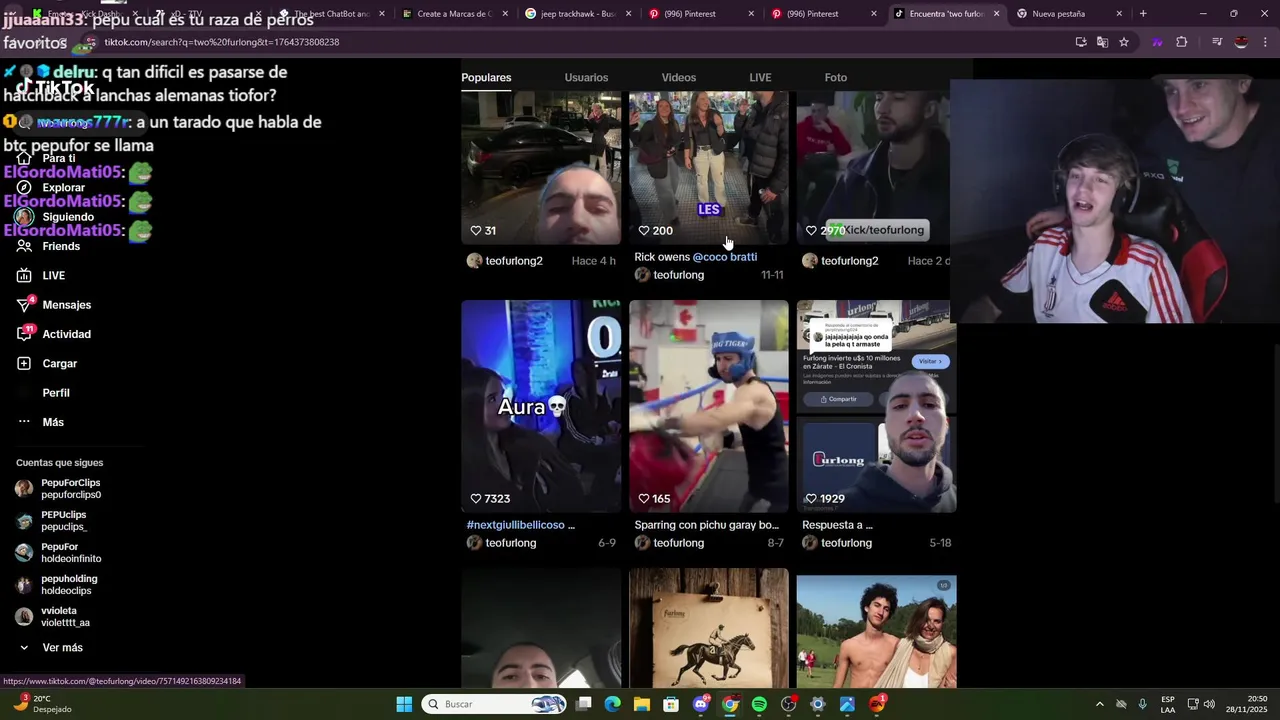The width and height of the screenshot is (1280, 720).
Task: Show hidden system tray icons
Action: pos(1100,704)
